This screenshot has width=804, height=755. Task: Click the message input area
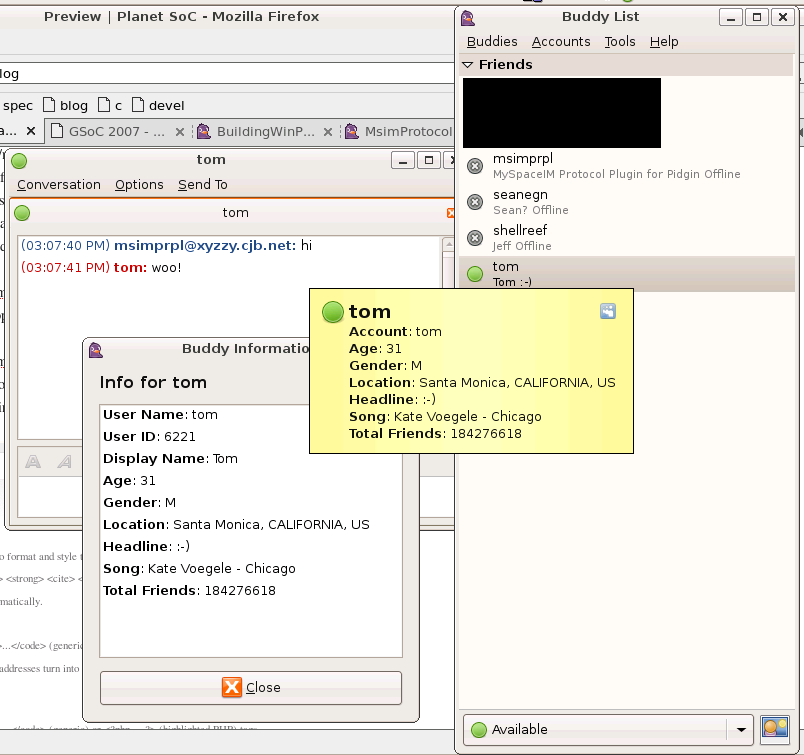pyautogui.click(x=49, y=496)
